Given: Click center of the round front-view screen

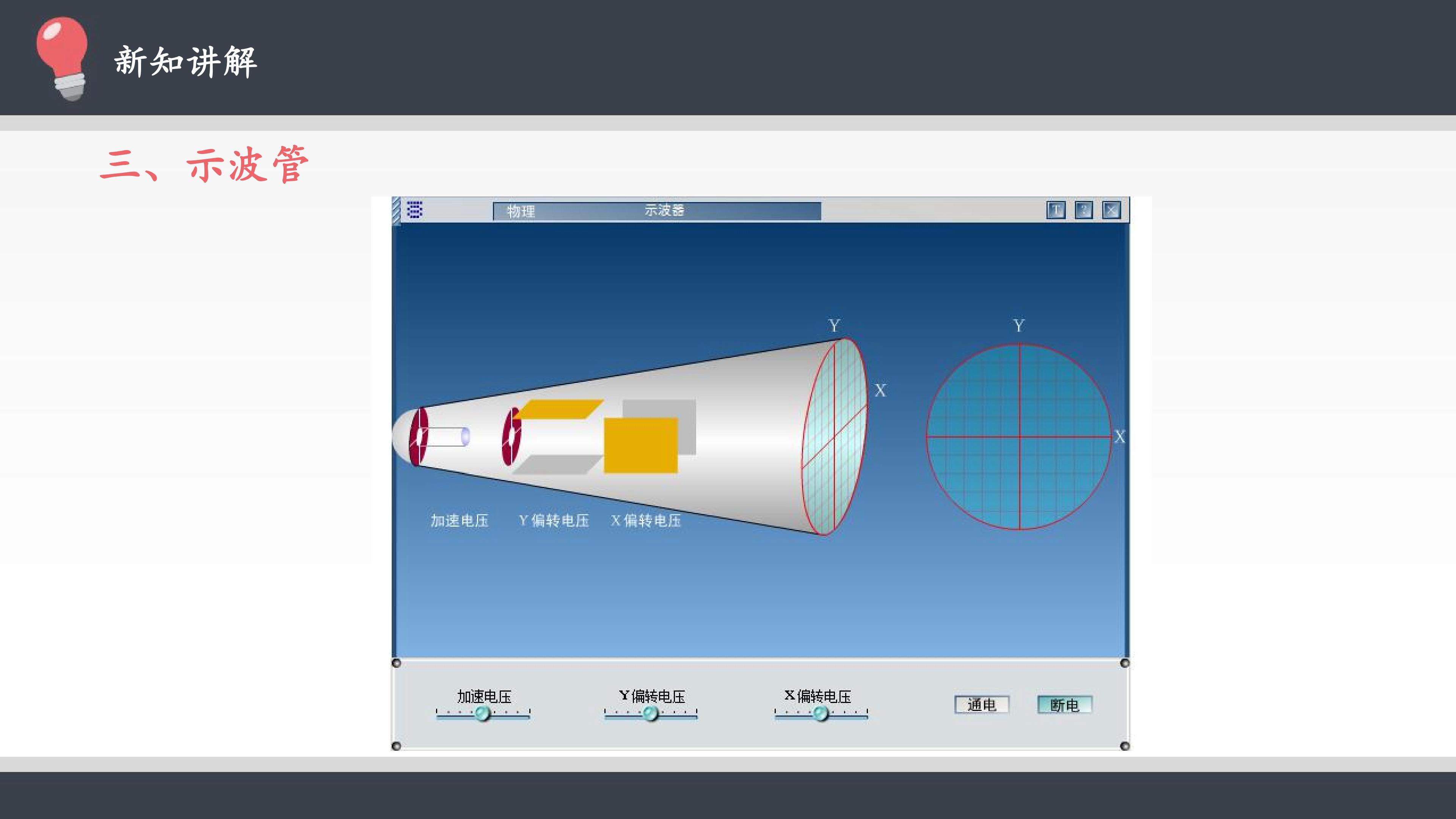Looking at the screenshot, I should coord(1019,436).
